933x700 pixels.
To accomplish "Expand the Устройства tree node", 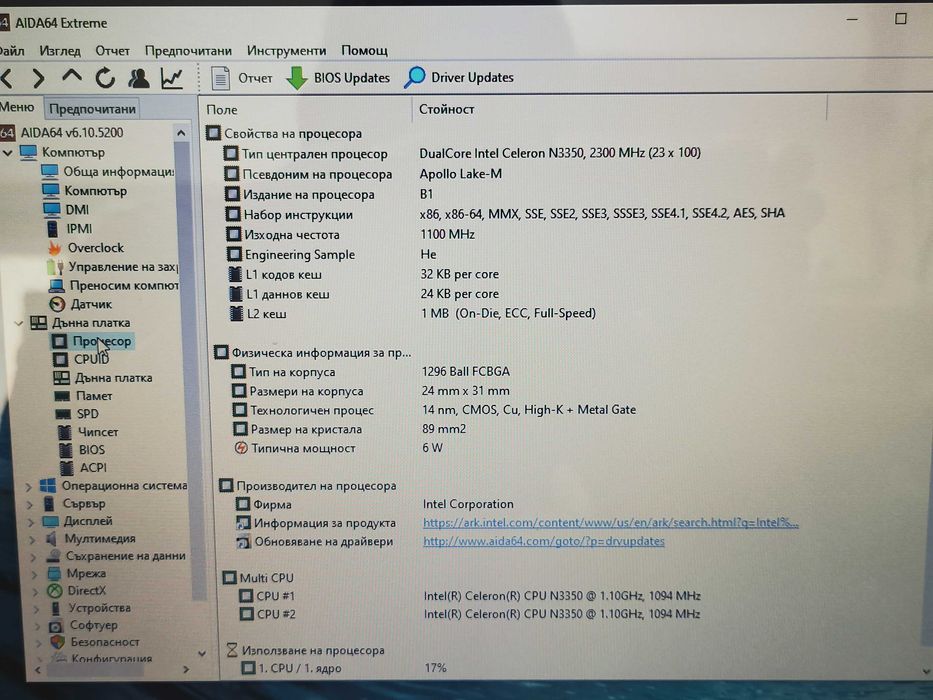I will pos(37,609).
